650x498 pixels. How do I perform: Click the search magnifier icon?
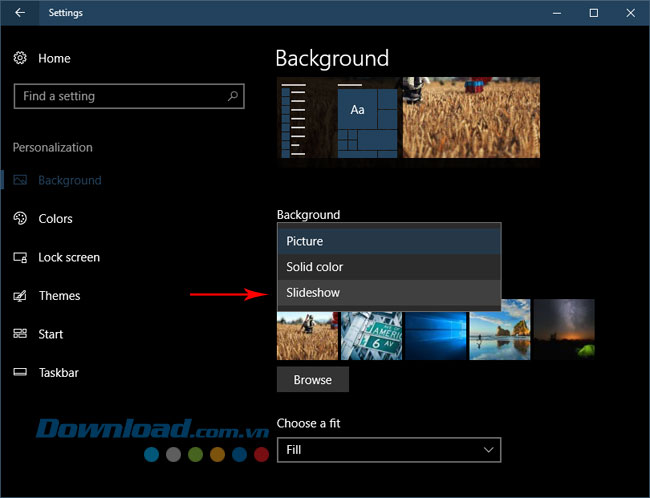tap(233, 96)
